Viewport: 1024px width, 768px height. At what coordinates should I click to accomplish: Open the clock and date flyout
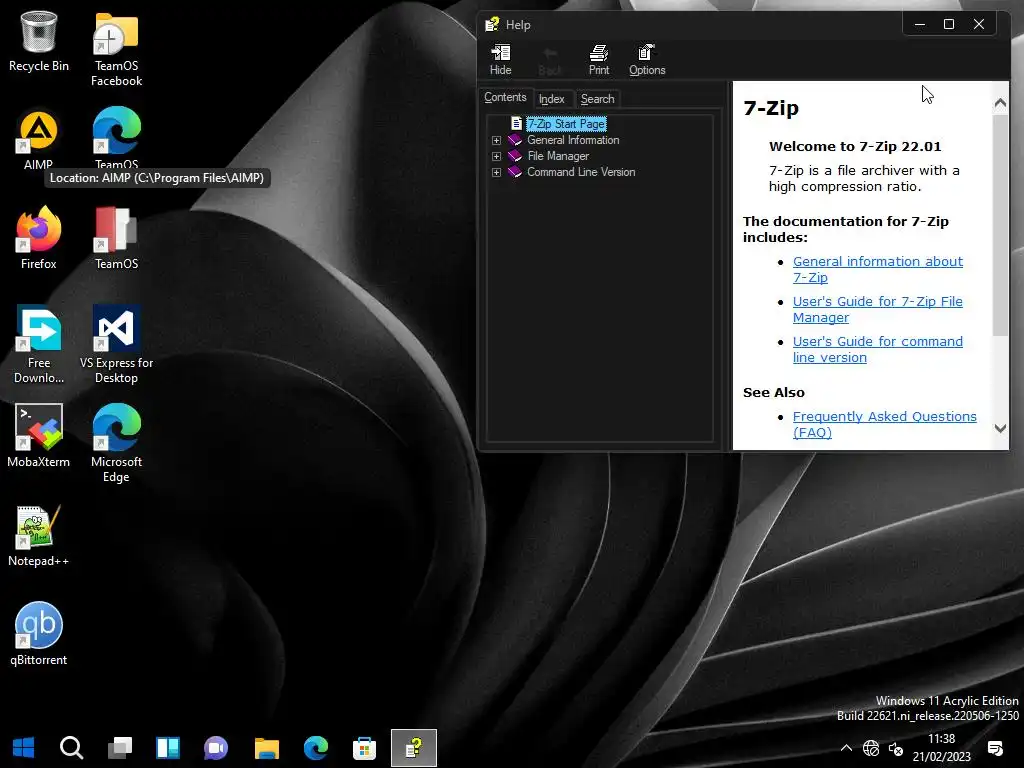[x=941, y=748]
